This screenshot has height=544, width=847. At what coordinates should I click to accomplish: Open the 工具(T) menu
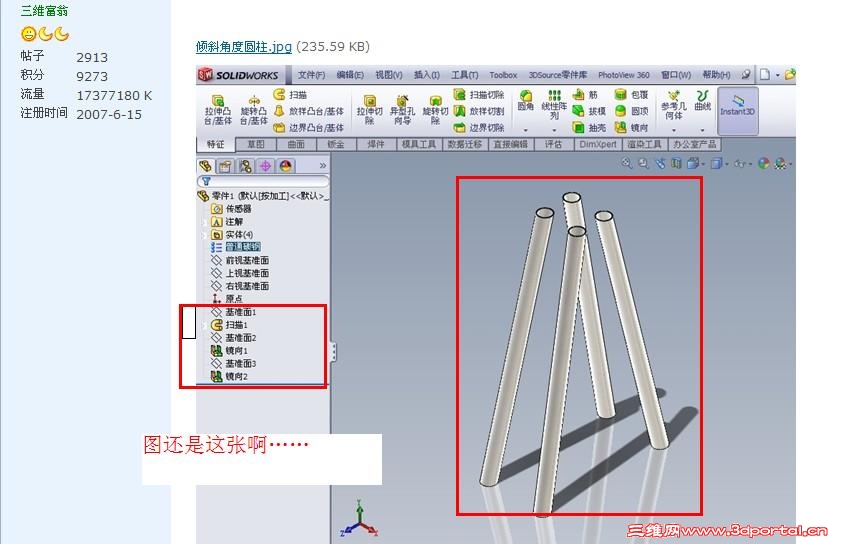click(x=465, y=75)
